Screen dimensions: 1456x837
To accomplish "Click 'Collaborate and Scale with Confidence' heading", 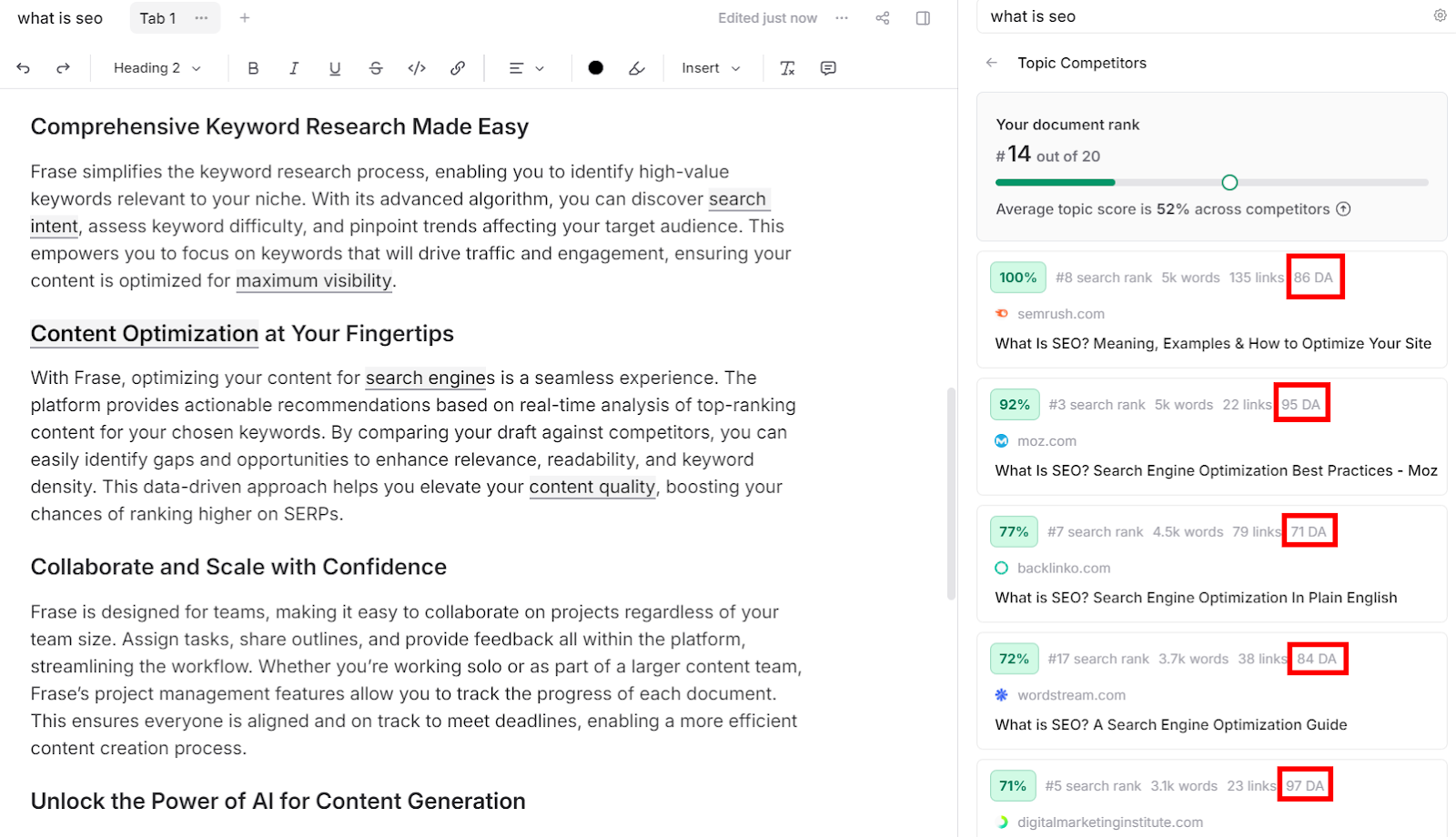I will tap(238, 567).
